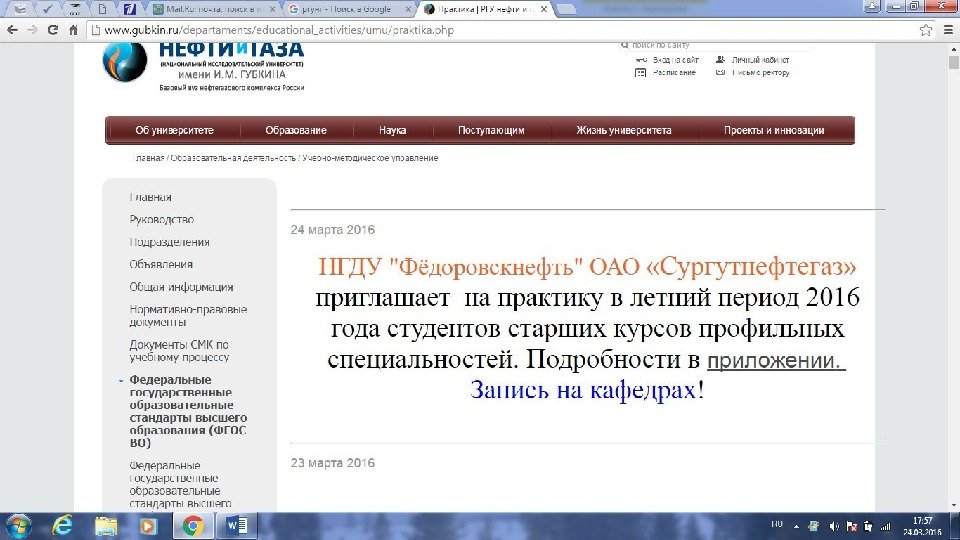The height and width of the screenshot is (540, 960).
Task: Open the Вход на сайт link
Action: 676,60
